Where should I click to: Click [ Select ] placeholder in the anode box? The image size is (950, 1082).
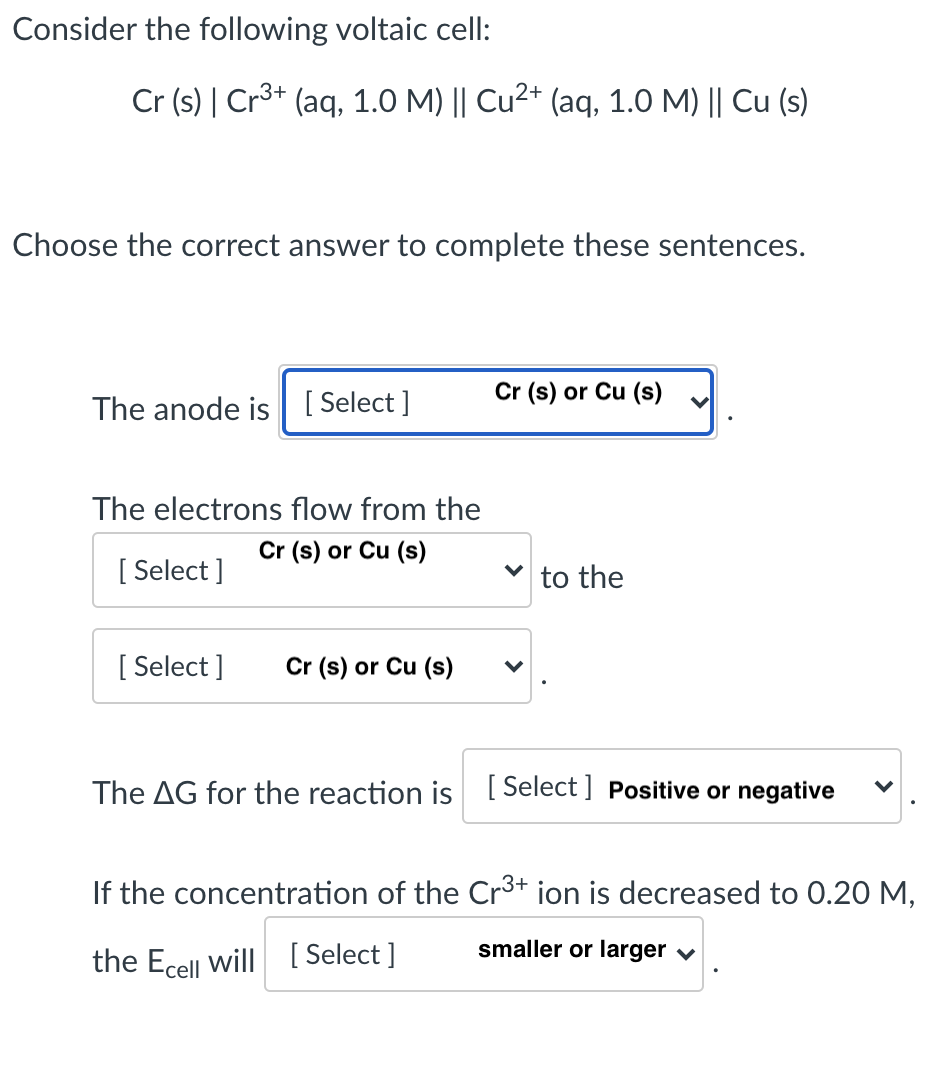[354, 402]
